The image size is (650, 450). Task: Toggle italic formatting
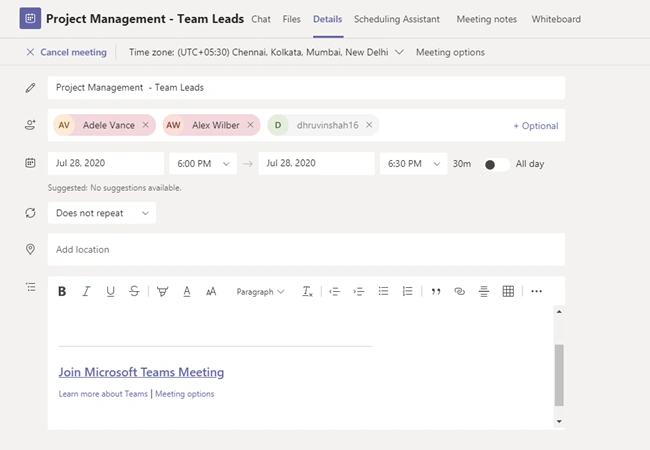pyautogui.click(x=86, y=291)
